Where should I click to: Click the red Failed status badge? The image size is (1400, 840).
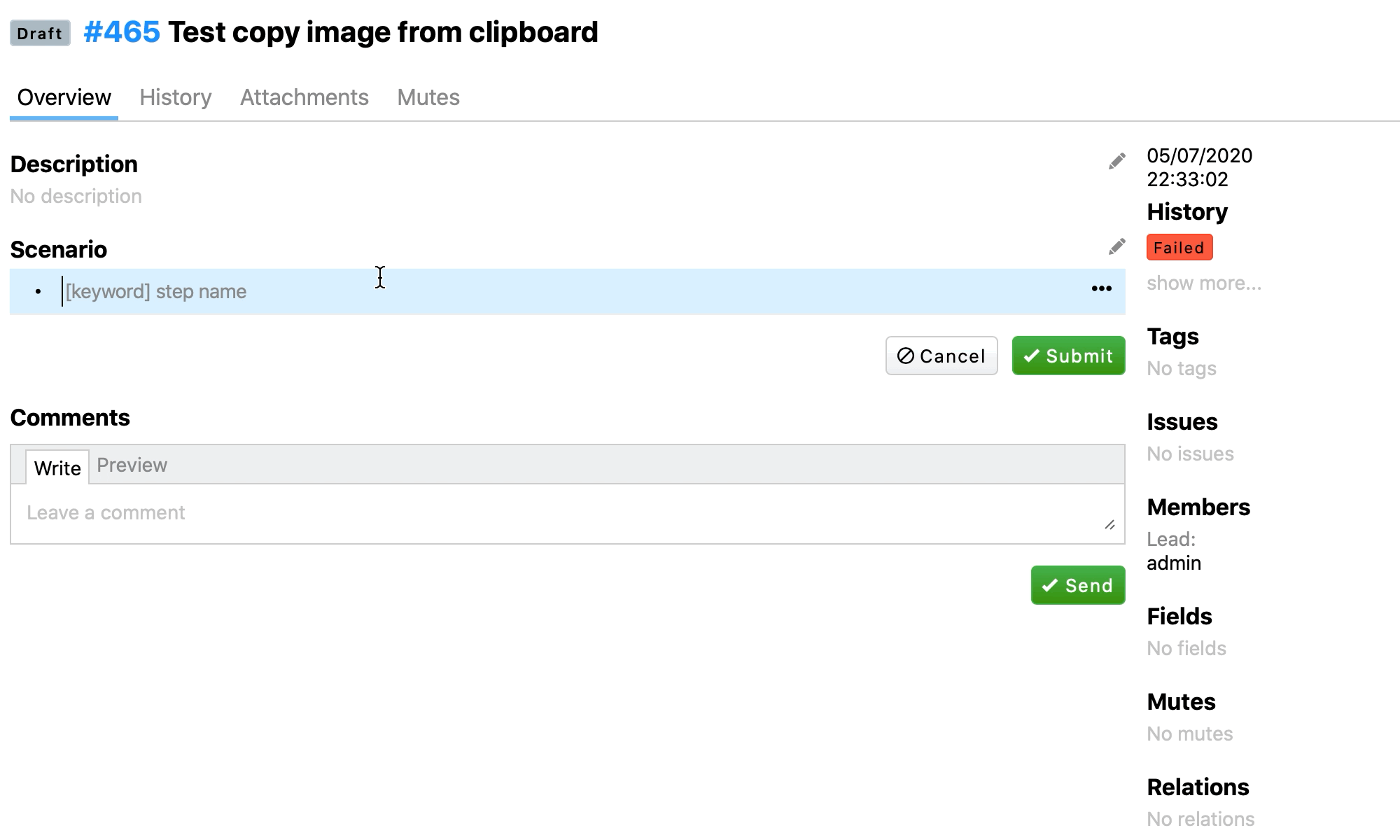[x=1179, y=248]
